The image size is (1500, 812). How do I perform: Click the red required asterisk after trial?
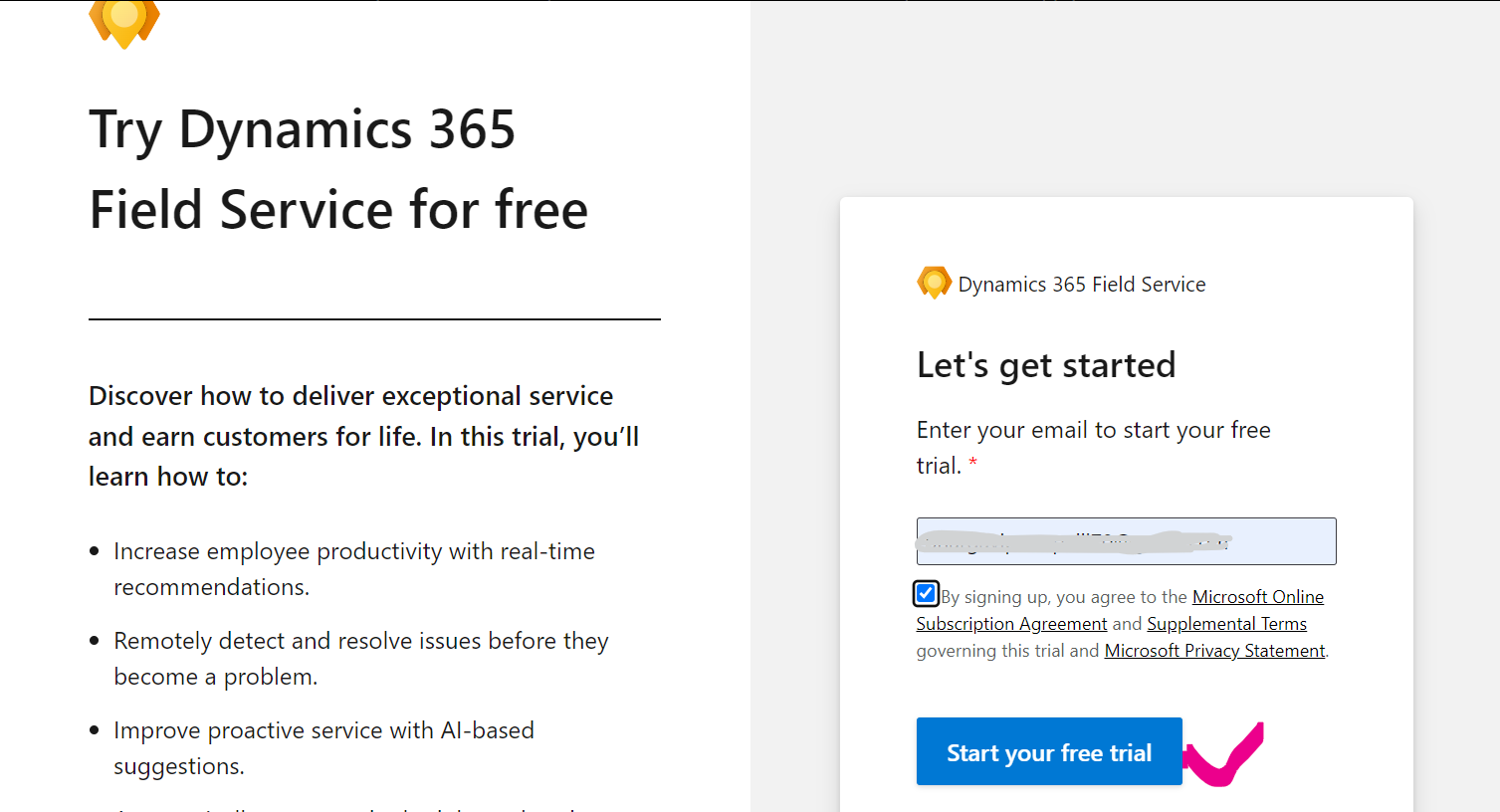pyautogui.click(x=972, y=464)
